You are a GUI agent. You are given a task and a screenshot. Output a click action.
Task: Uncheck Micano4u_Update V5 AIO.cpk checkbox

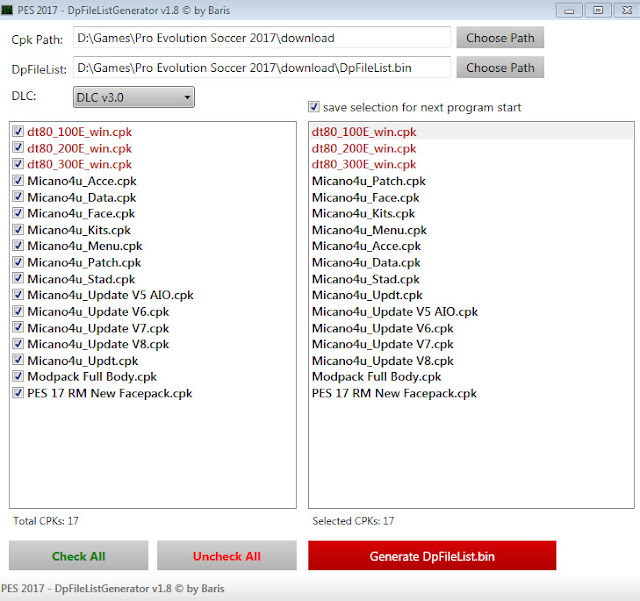(18, 294)
